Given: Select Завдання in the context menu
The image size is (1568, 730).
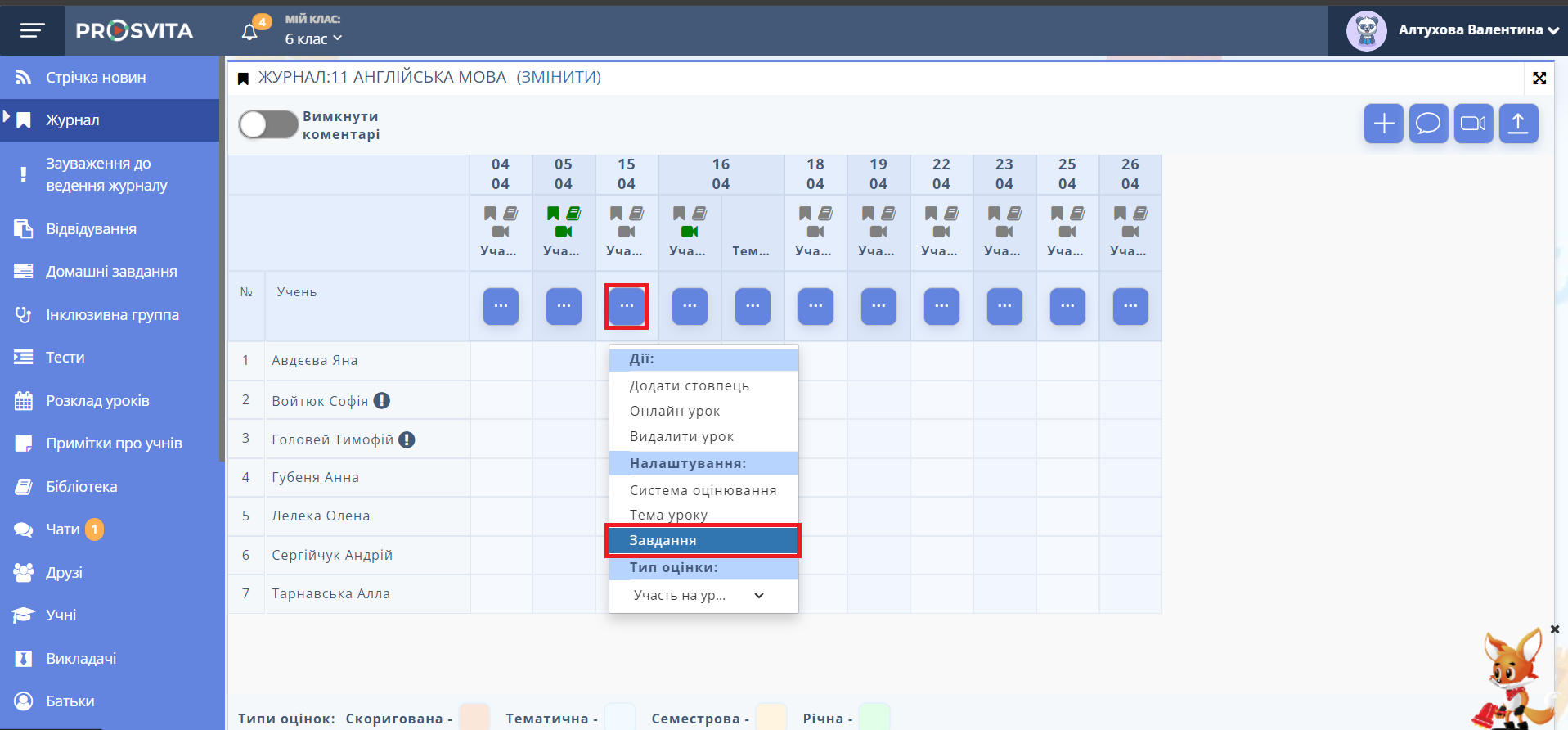Looking at the screenshot, I should tap(703, 540).
